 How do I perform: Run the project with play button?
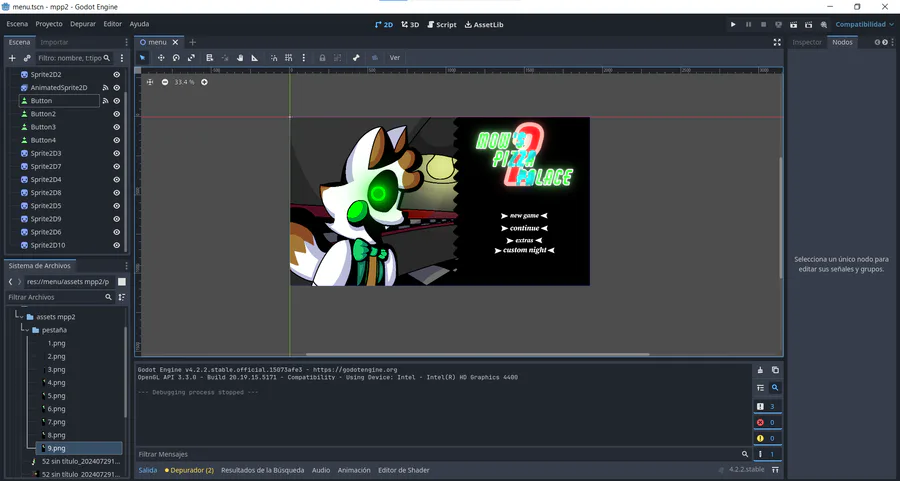tap(733, 24)
